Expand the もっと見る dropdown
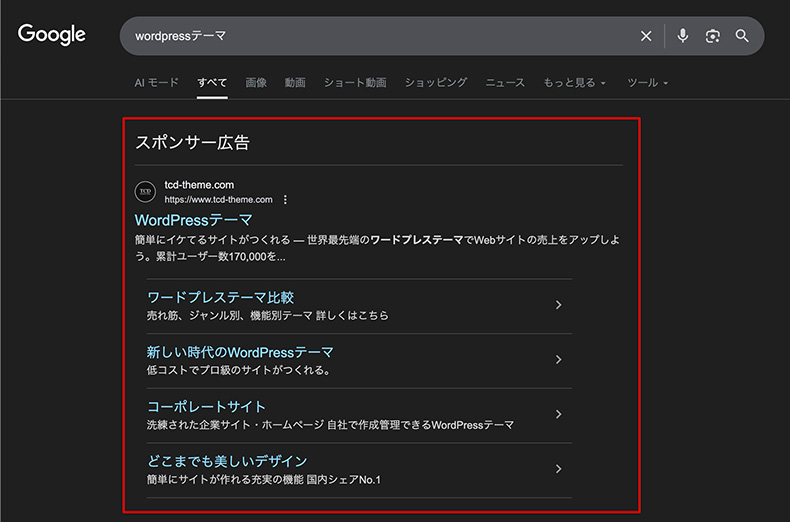The height and width of the screenshot is (522, 790). coord(574,83)
